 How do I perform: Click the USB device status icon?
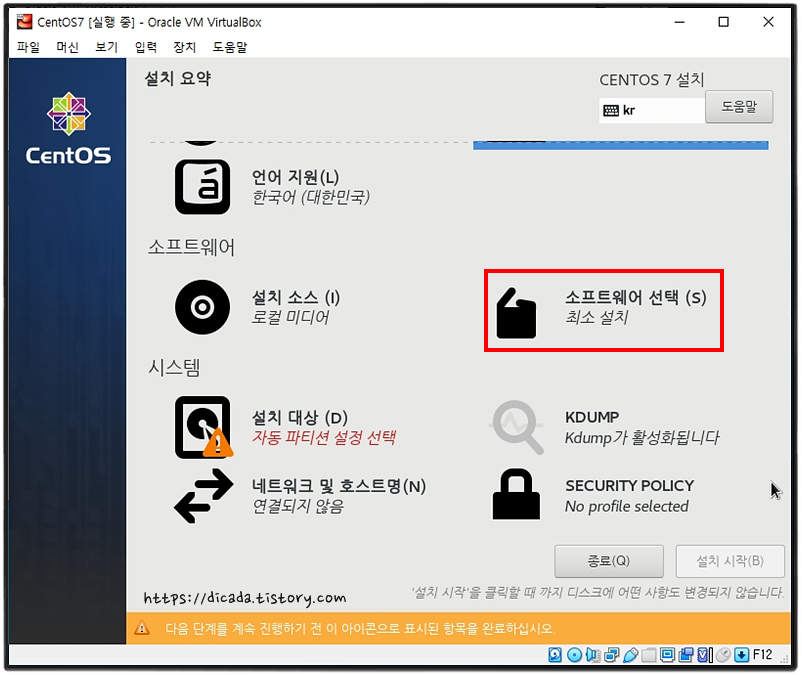click(x=631, y=655)
